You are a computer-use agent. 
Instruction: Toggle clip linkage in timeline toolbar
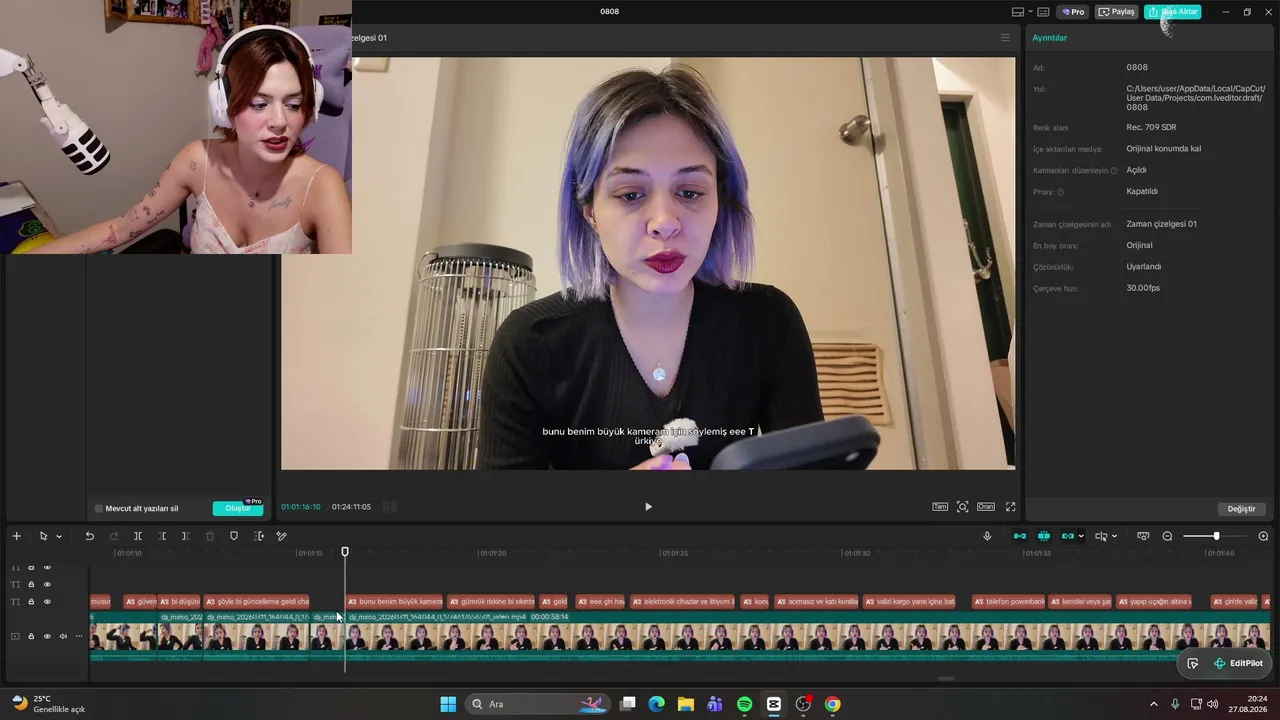point(1068,536)
